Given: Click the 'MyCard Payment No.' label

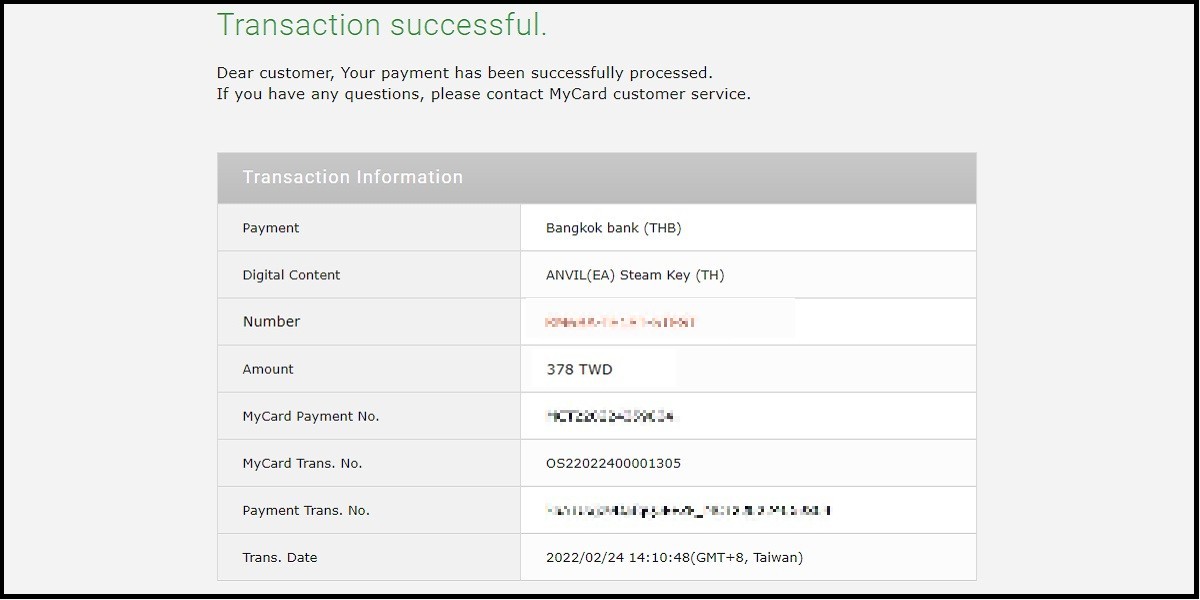Looking at the screenshot, I should (311, 416).
